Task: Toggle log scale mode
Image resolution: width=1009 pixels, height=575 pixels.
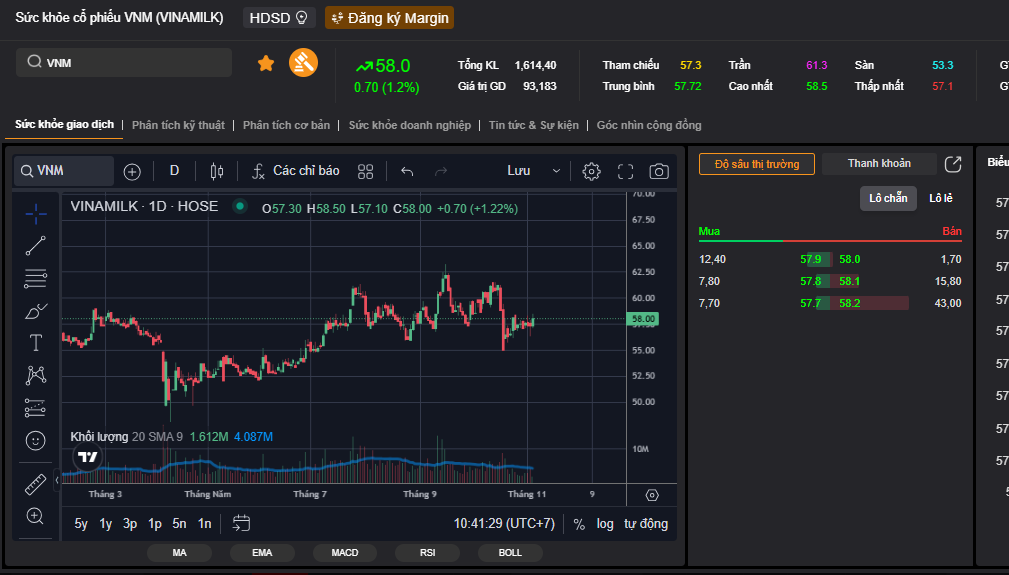Action: pos(605,524)
